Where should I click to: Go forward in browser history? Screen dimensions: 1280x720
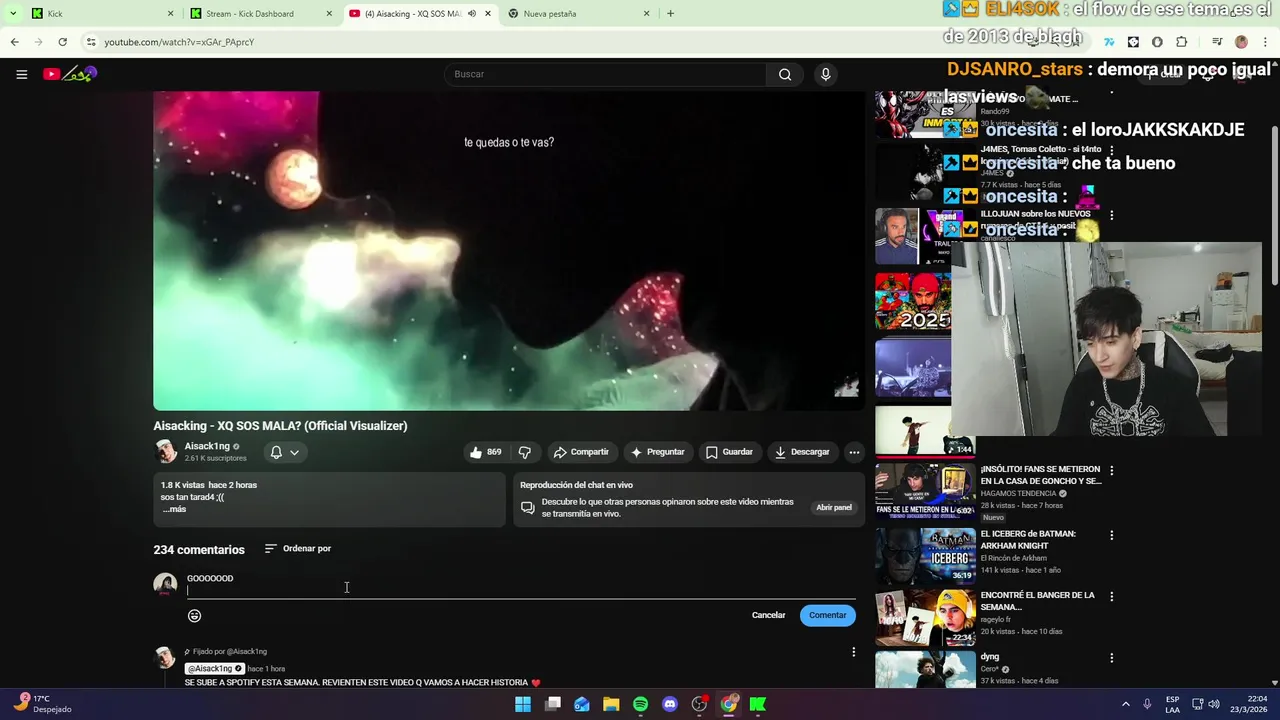point(38,42)
